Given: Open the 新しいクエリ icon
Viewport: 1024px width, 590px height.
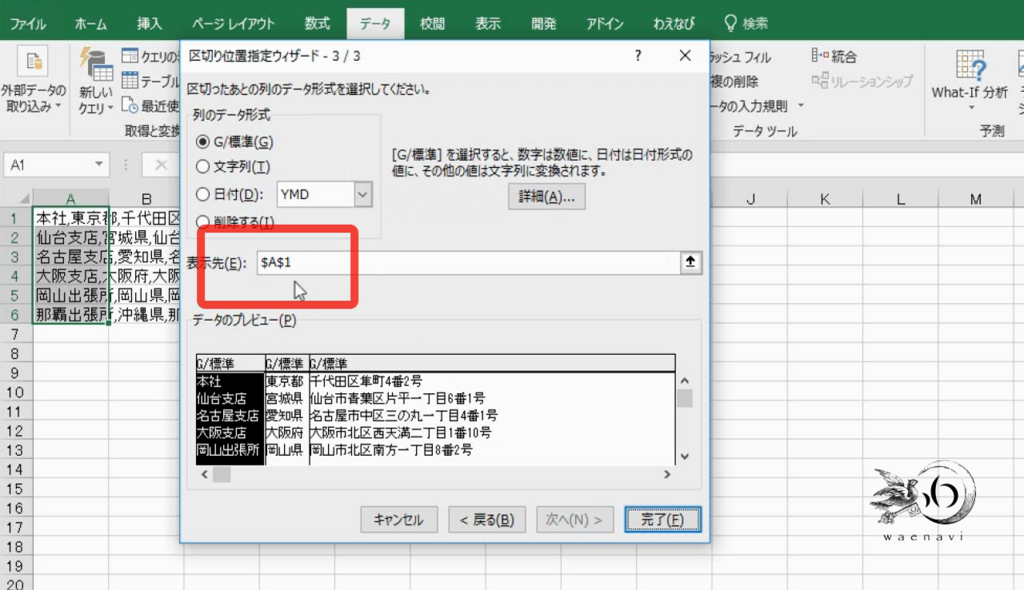Looking at the screenshot, I should (96, 65).
